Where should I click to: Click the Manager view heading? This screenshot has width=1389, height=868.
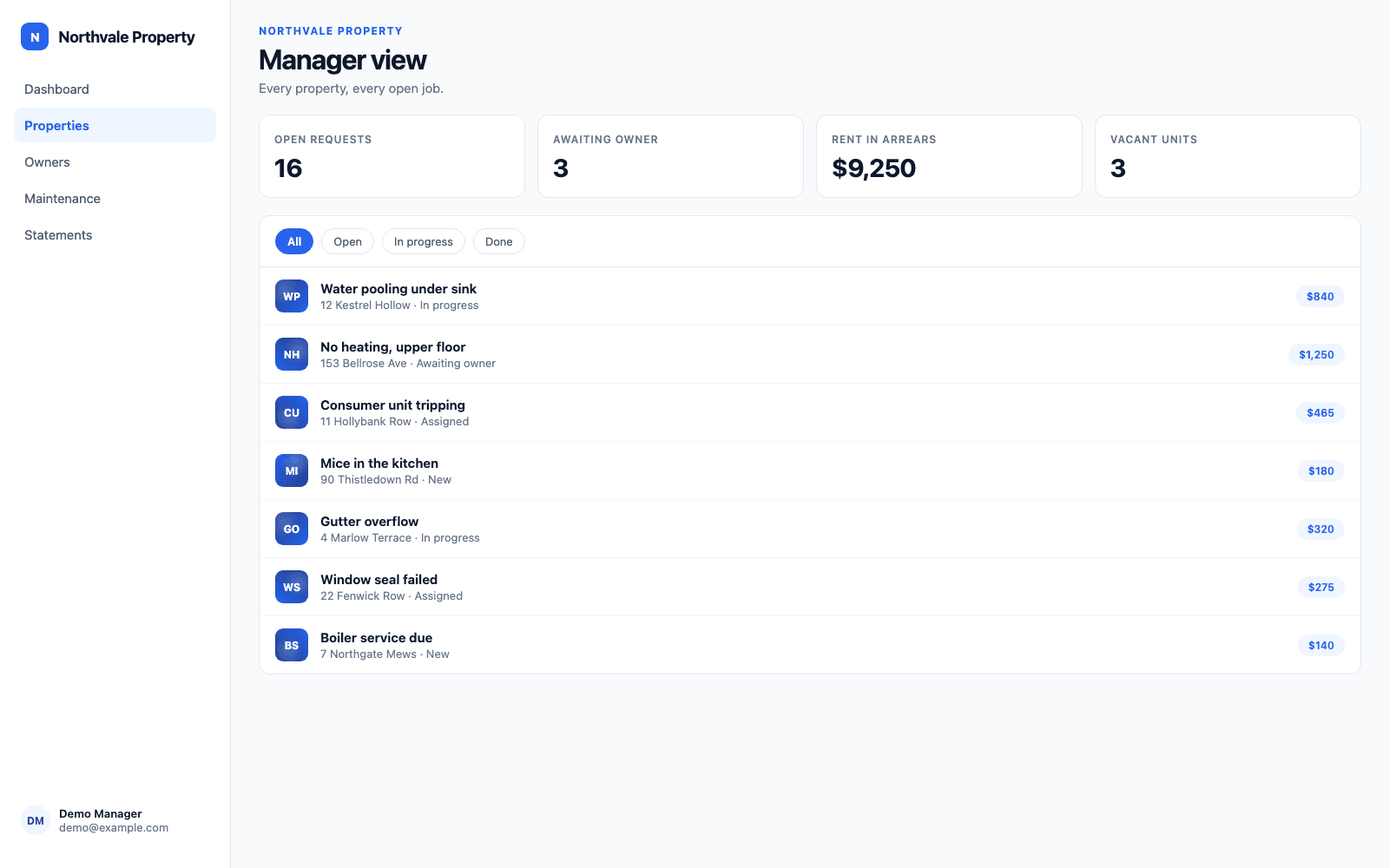(343, 60)
